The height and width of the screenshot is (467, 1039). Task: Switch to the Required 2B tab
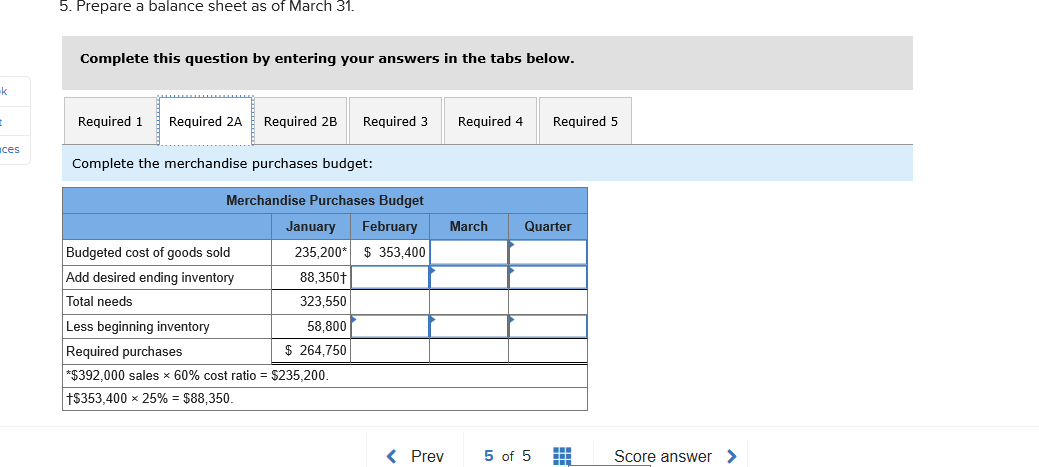pyautogui.click(x=301, y=121)
